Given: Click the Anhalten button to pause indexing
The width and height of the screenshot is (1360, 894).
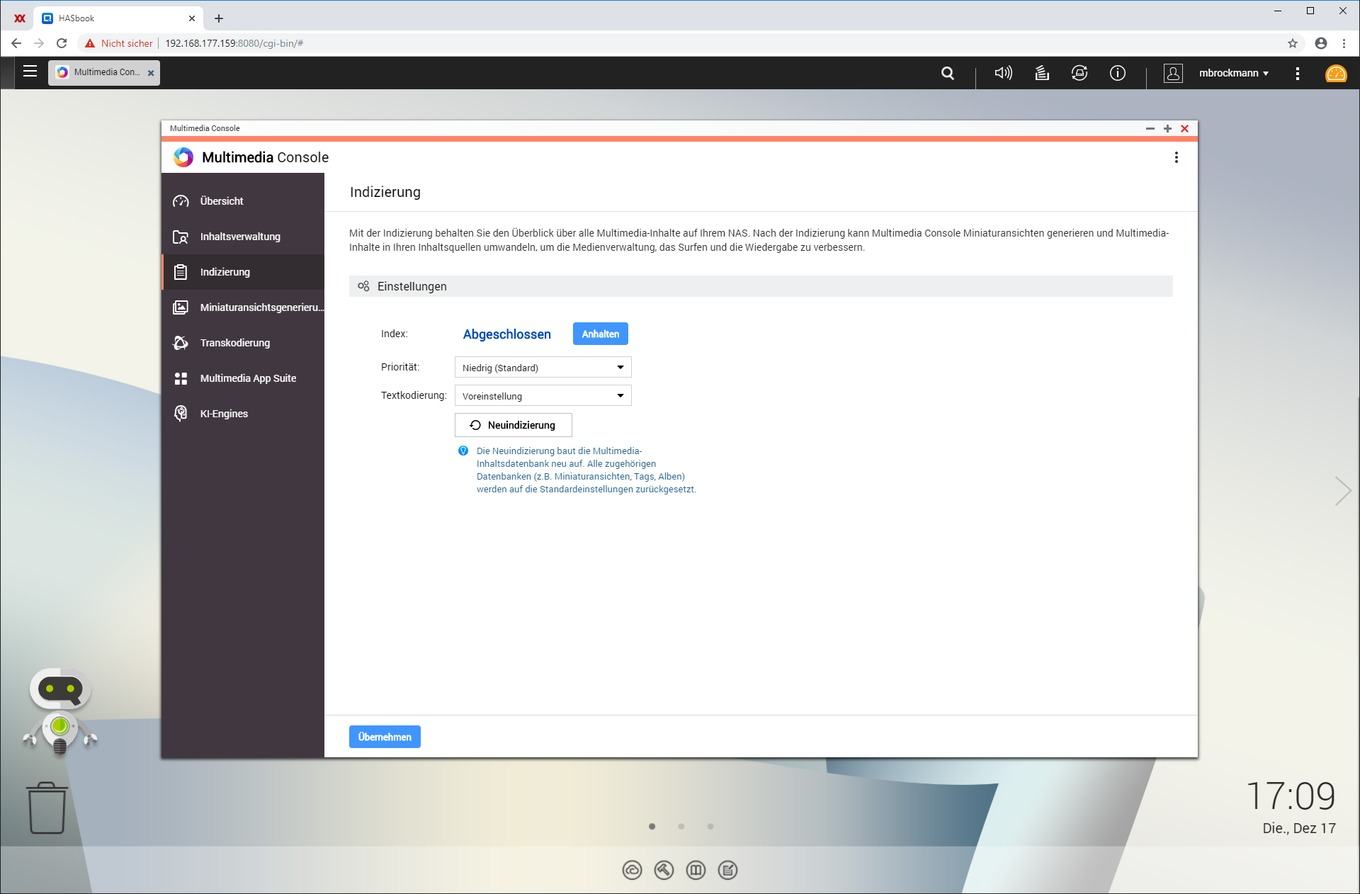Looking at the screenshot, I should point(600,334).
